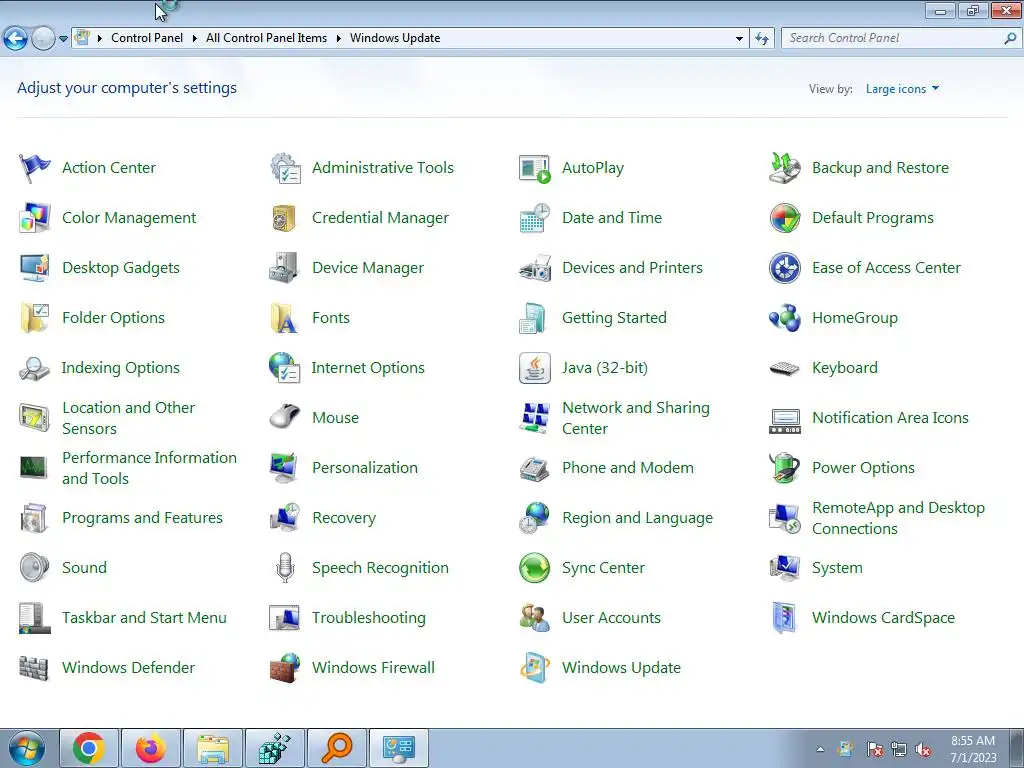This screenshot has width=1024, height=768.
Task: Click the User Accounts people icon
Action: [x=534, y=618]
